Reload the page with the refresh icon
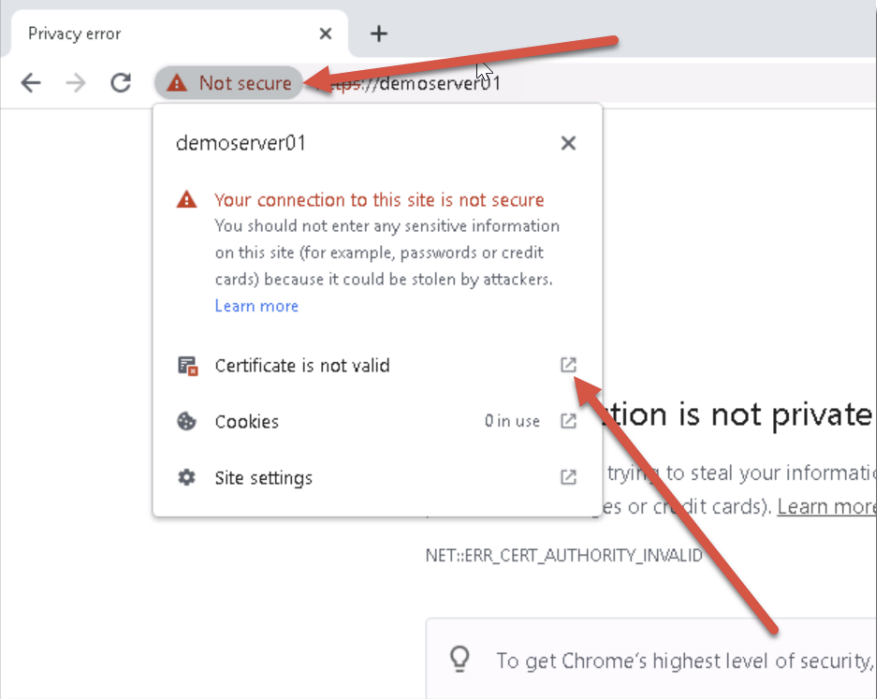 120,83
